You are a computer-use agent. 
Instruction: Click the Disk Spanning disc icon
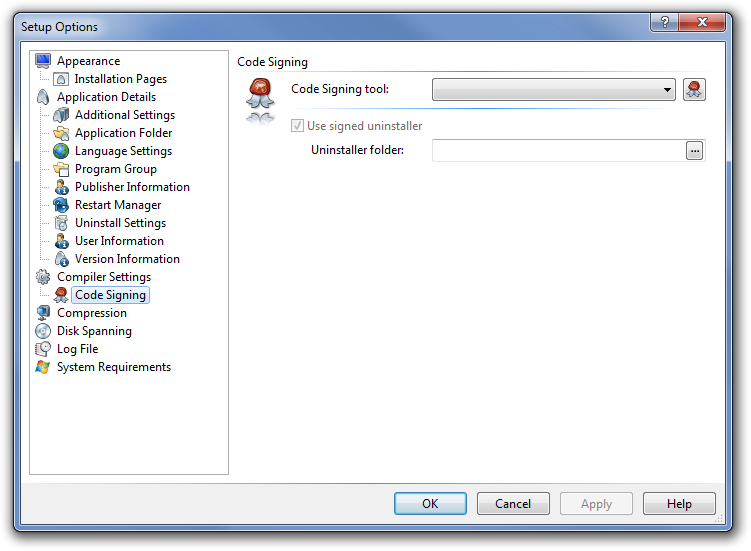click(x=43, y=331)
